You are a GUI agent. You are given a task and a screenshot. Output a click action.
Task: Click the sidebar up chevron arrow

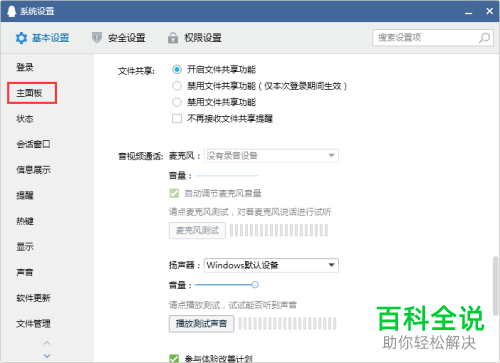click(47, 343)
